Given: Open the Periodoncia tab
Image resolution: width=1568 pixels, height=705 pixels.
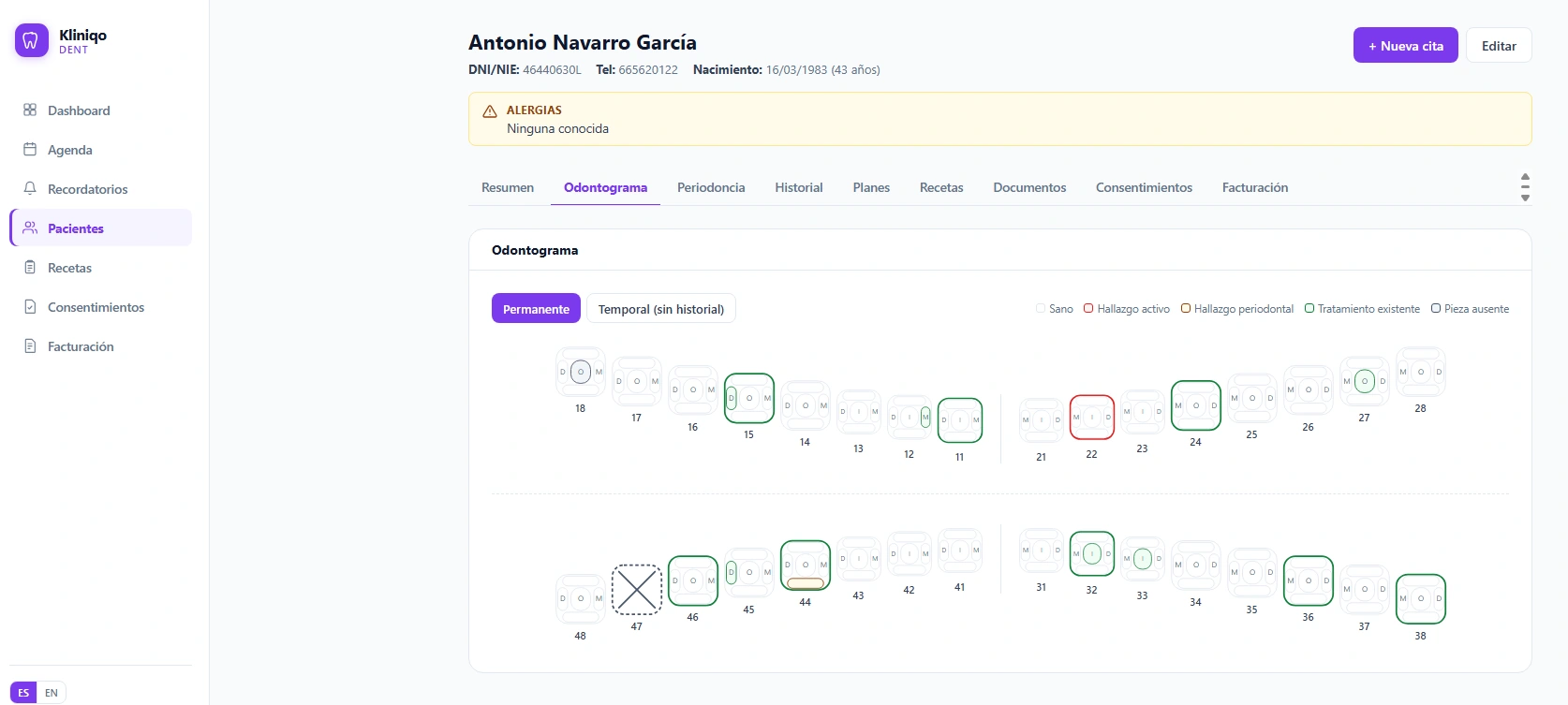Looking at the screenshot, I should click(x=711, y=187).
